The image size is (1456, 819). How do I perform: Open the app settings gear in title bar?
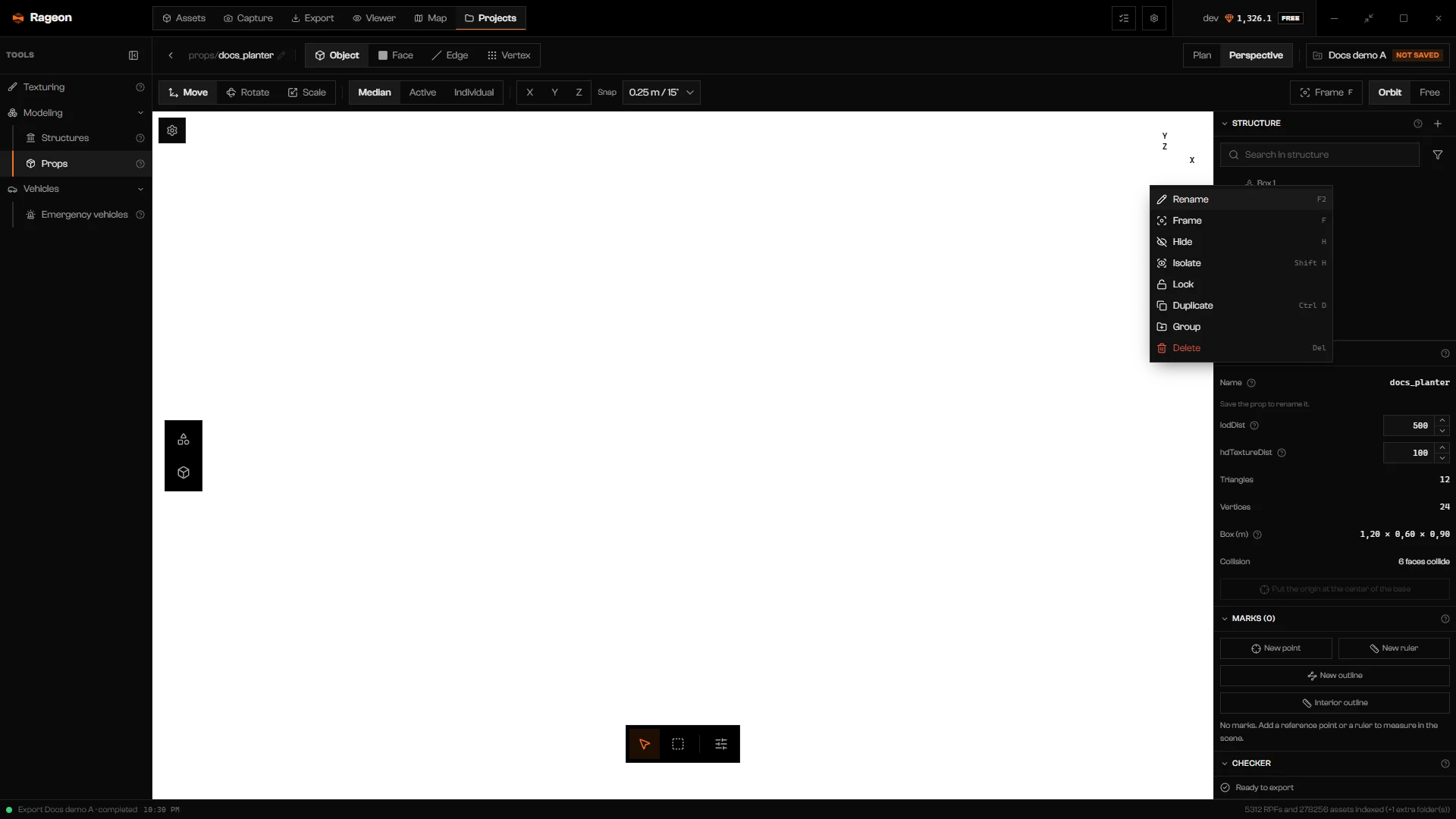(1154, 18)
